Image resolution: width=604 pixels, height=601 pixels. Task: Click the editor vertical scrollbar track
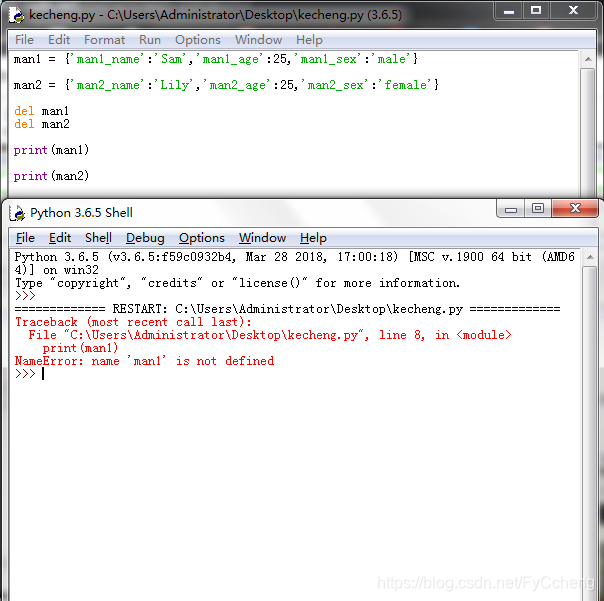tap(588, 131)
